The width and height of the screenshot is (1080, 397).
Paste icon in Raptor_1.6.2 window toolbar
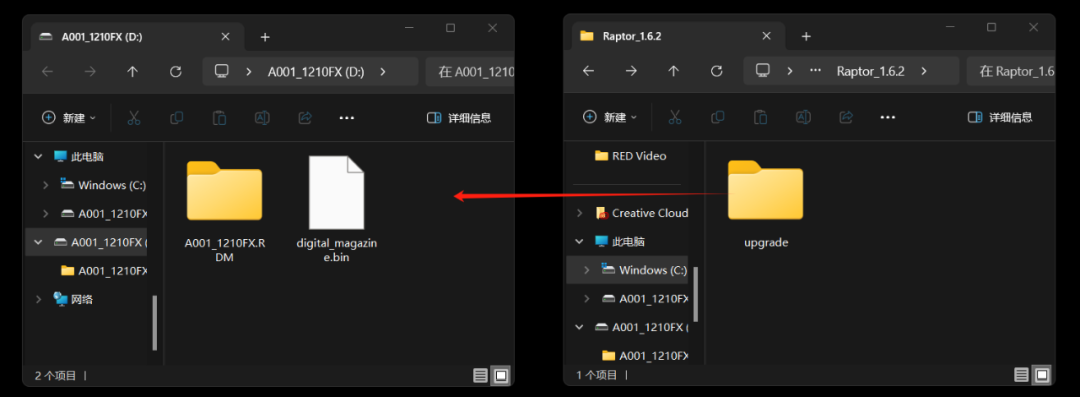[x=760, y=118]
